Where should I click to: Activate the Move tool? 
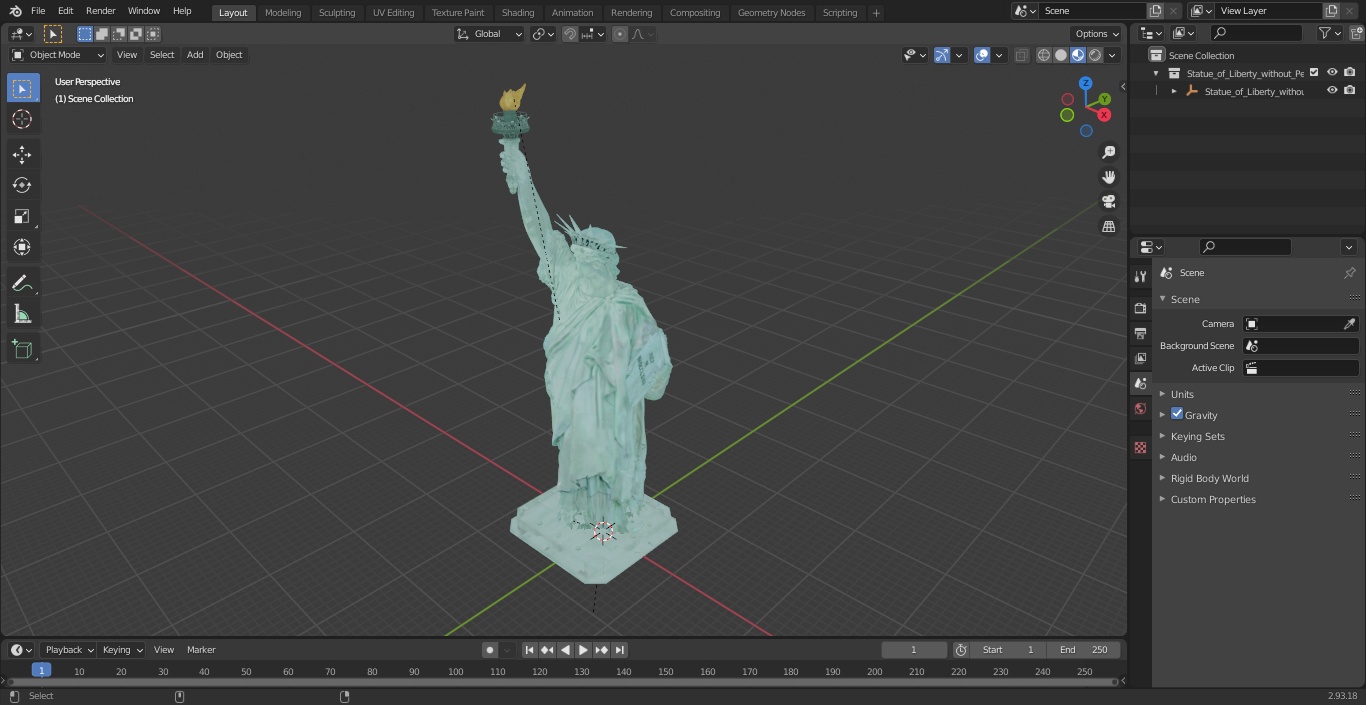pyautogui.click(x=22, y=154)
